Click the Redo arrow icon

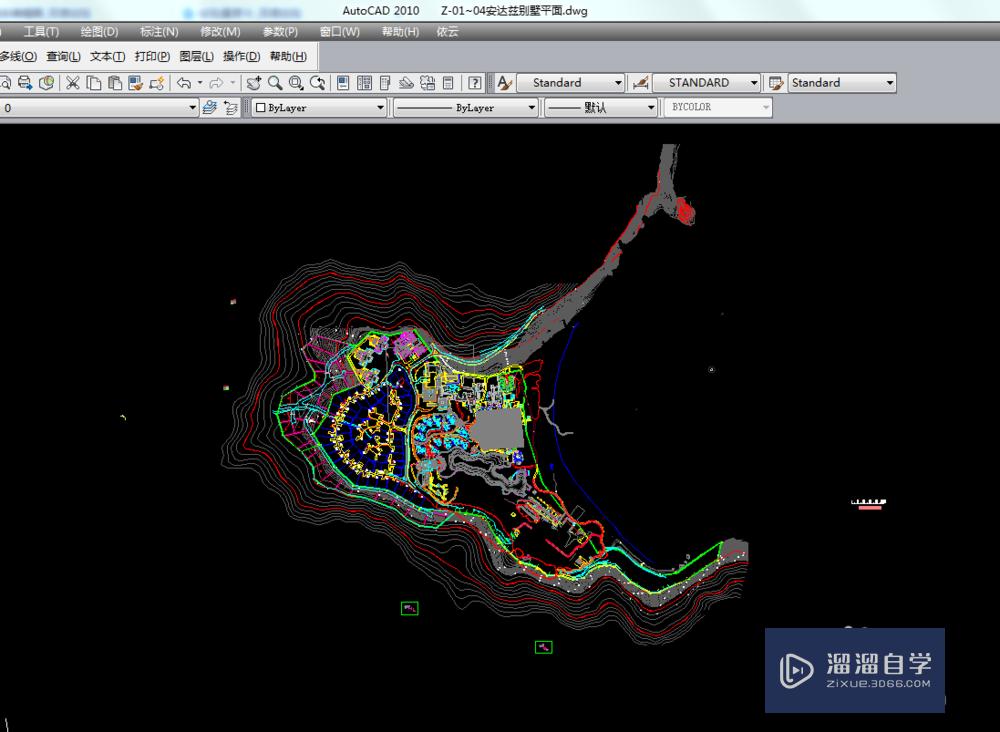(x=216, y=83)
